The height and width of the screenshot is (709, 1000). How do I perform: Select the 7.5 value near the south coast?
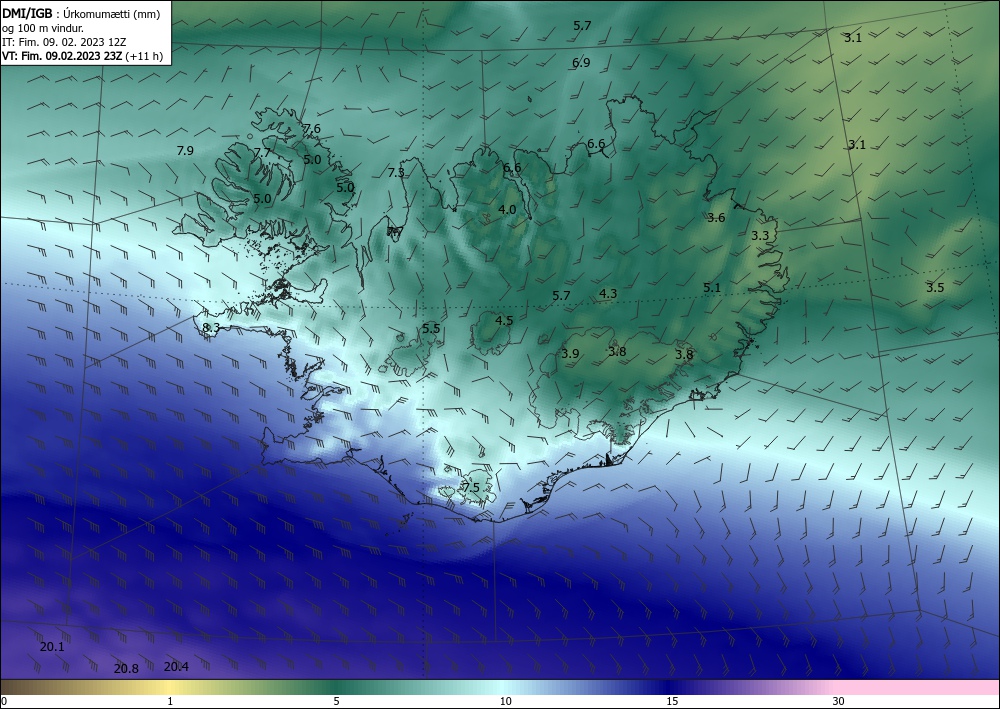coord(471,487)
